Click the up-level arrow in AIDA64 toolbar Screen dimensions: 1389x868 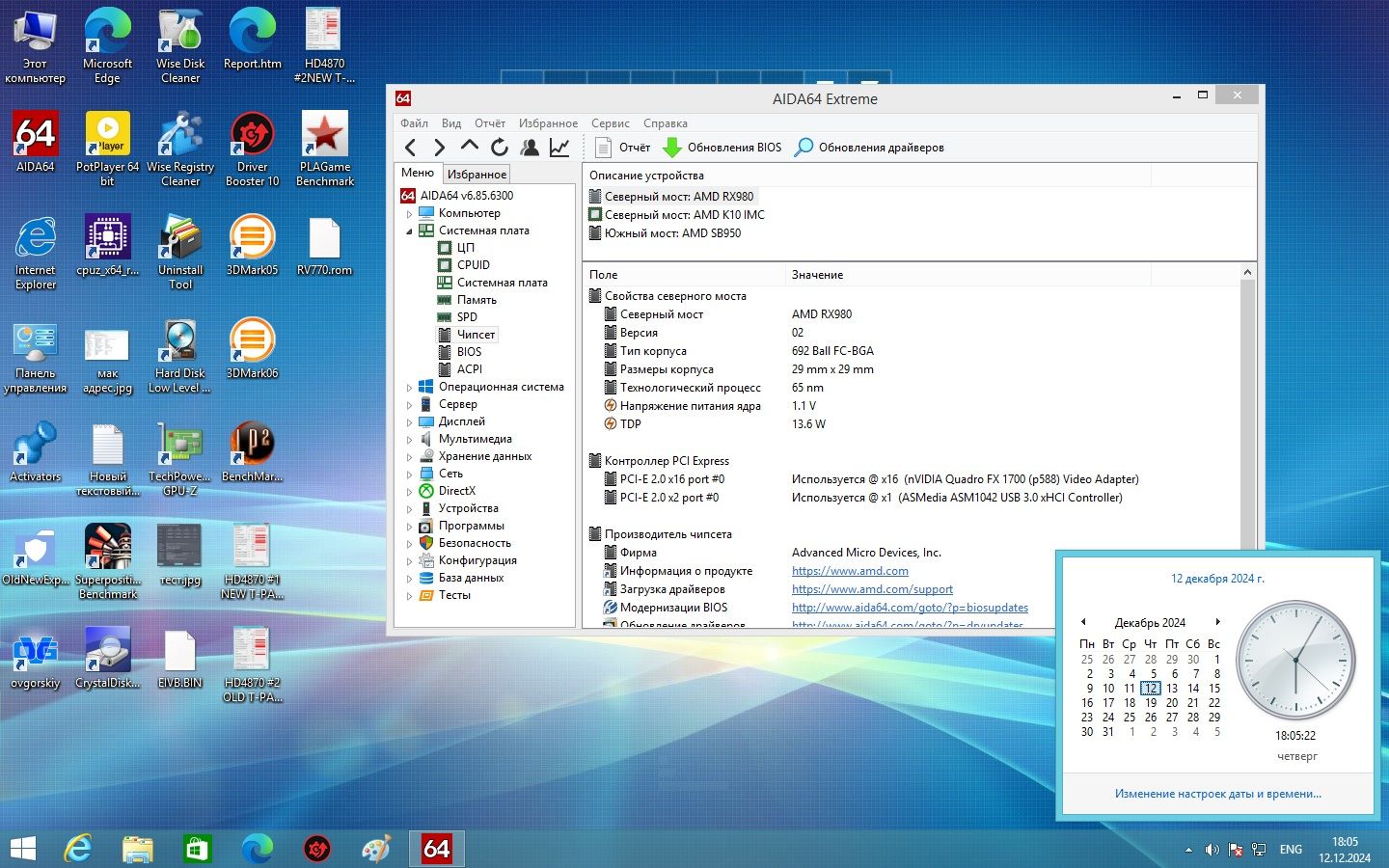(470, 147)
